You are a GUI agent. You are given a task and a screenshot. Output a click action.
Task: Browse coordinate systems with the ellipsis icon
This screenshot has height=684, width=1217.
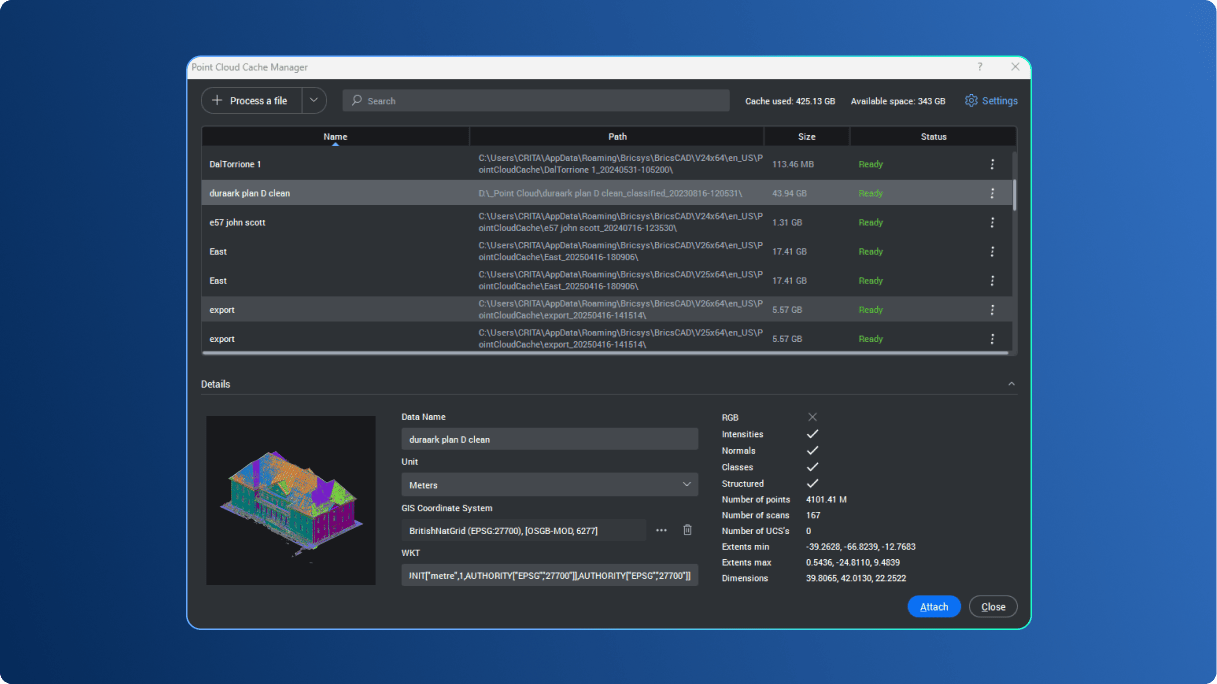pos(661,529)
